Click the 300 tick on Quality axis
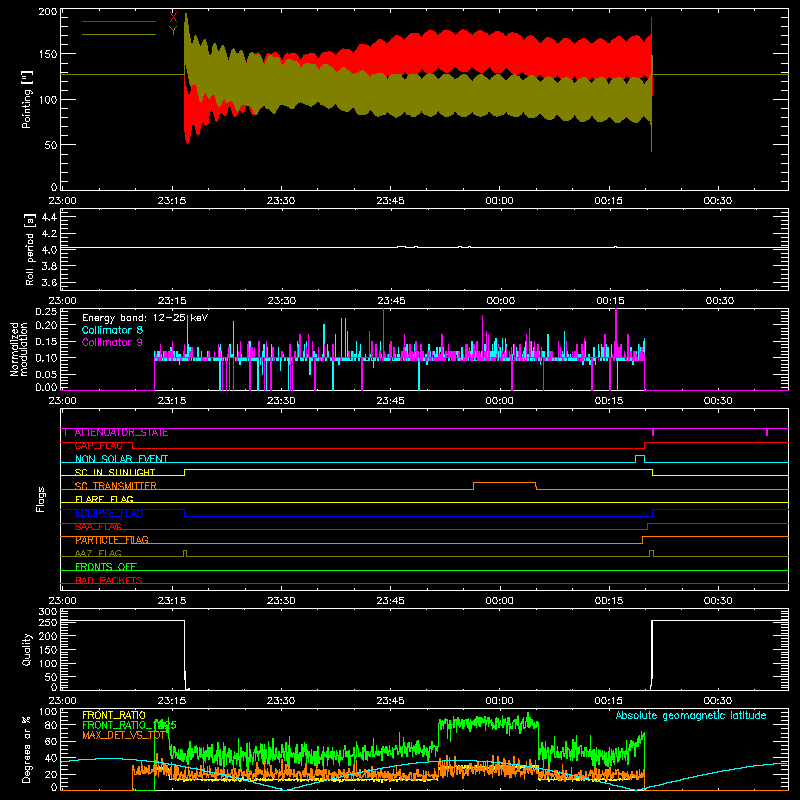 [x=48, y=612]
